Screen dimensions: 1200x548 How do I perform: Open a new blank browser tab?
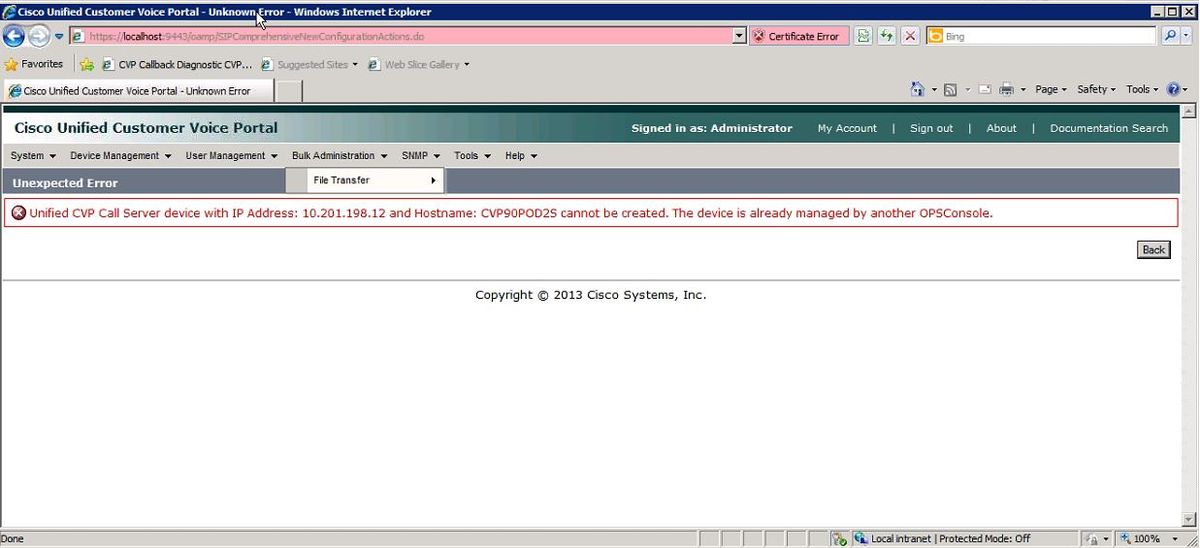[x=288, y=91]
